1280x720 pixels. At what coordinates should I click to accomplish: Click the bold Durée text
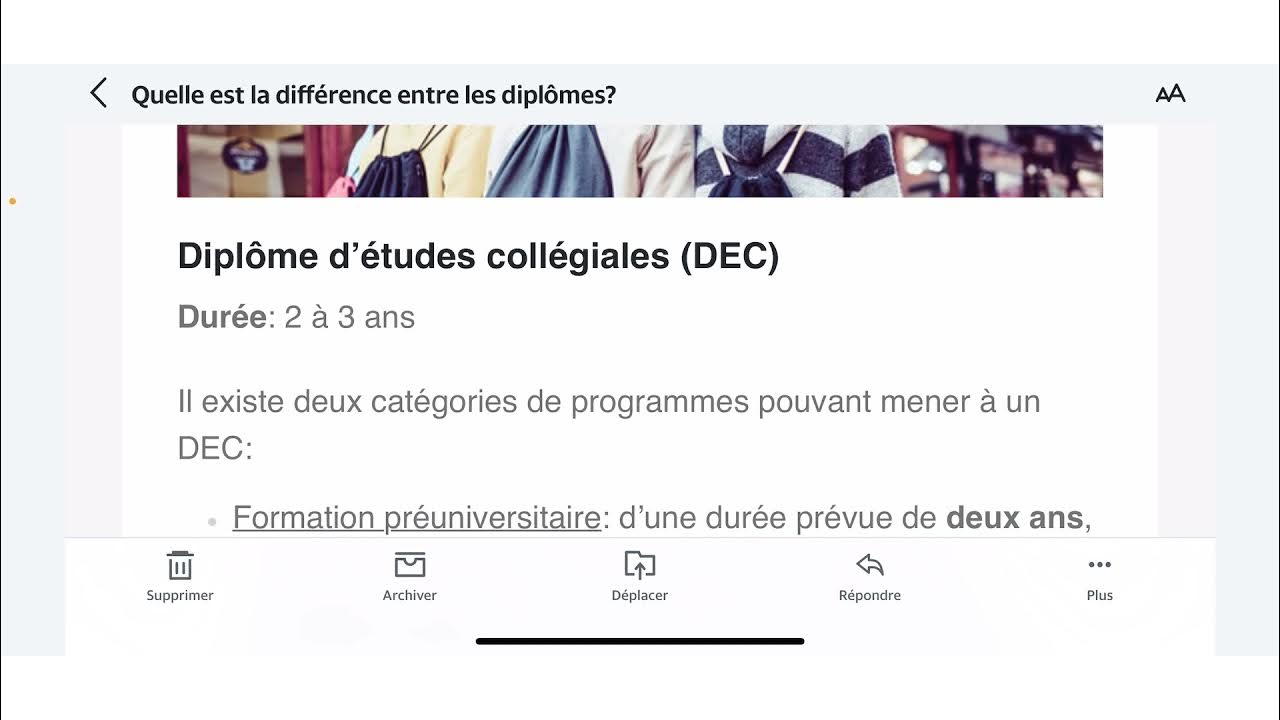click(222, 318)
